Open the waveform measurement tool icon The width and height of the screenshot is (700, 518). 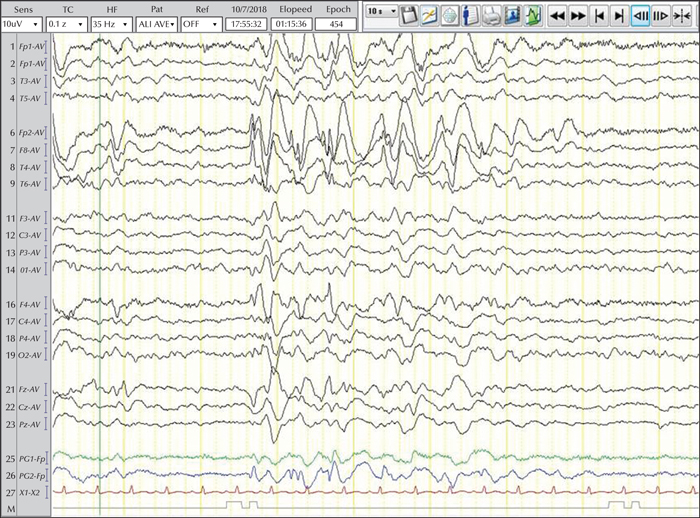(429, 16)
